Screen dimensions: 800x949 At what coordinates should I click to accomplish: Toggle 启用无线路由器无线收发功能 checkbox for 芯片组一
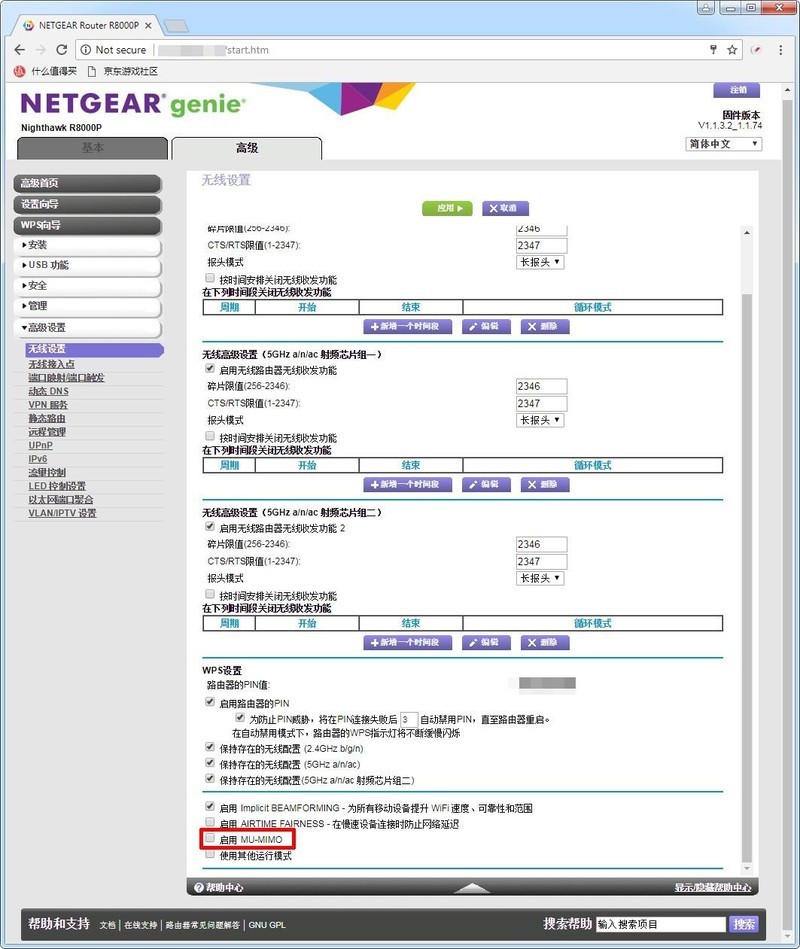[x=210, y=368]
